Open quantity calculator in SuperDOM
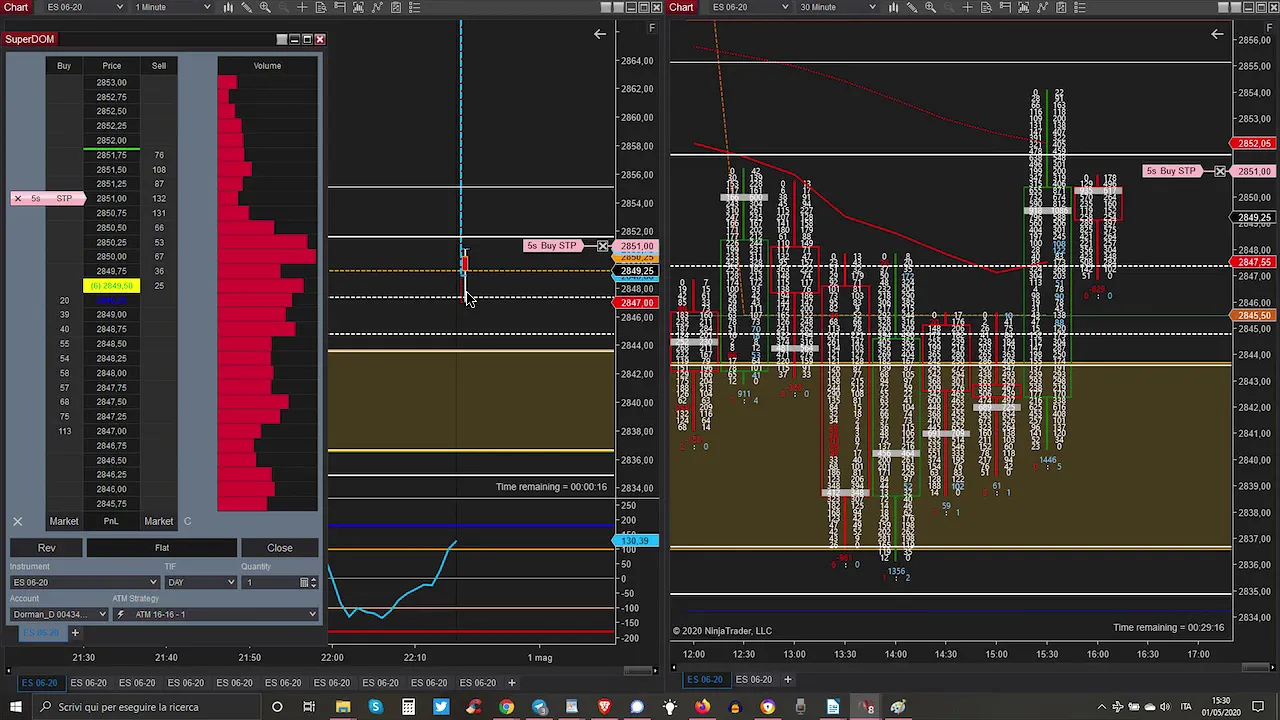The image size is (1280, 720). [304, 582]
